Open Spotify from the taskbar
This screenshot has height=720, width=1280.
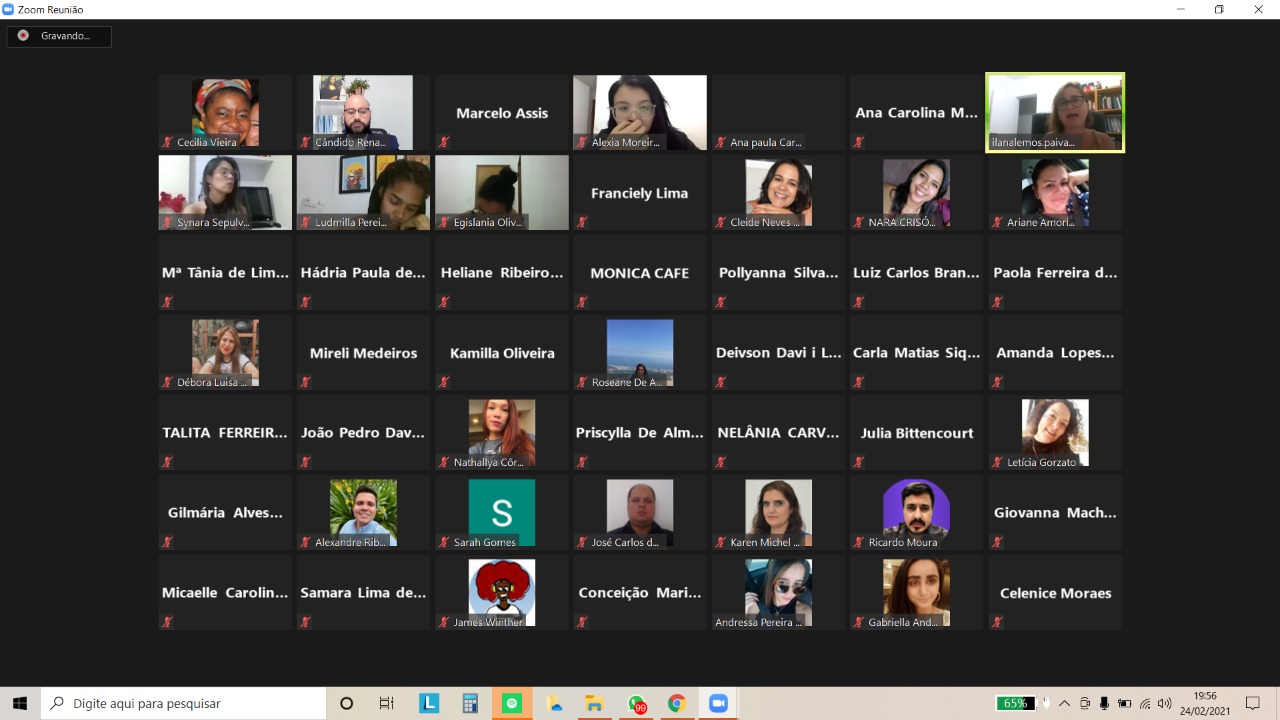click(x=512, y=703)
